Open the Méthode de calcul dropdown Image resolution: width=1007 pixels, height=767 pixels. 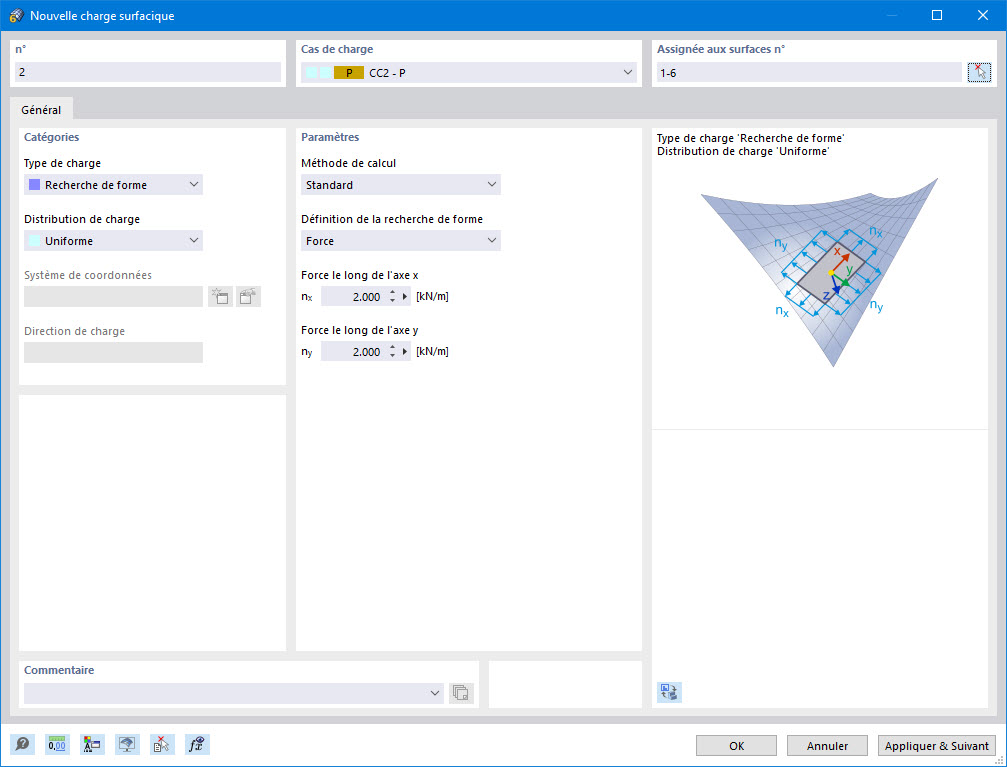tap(401, 185)
